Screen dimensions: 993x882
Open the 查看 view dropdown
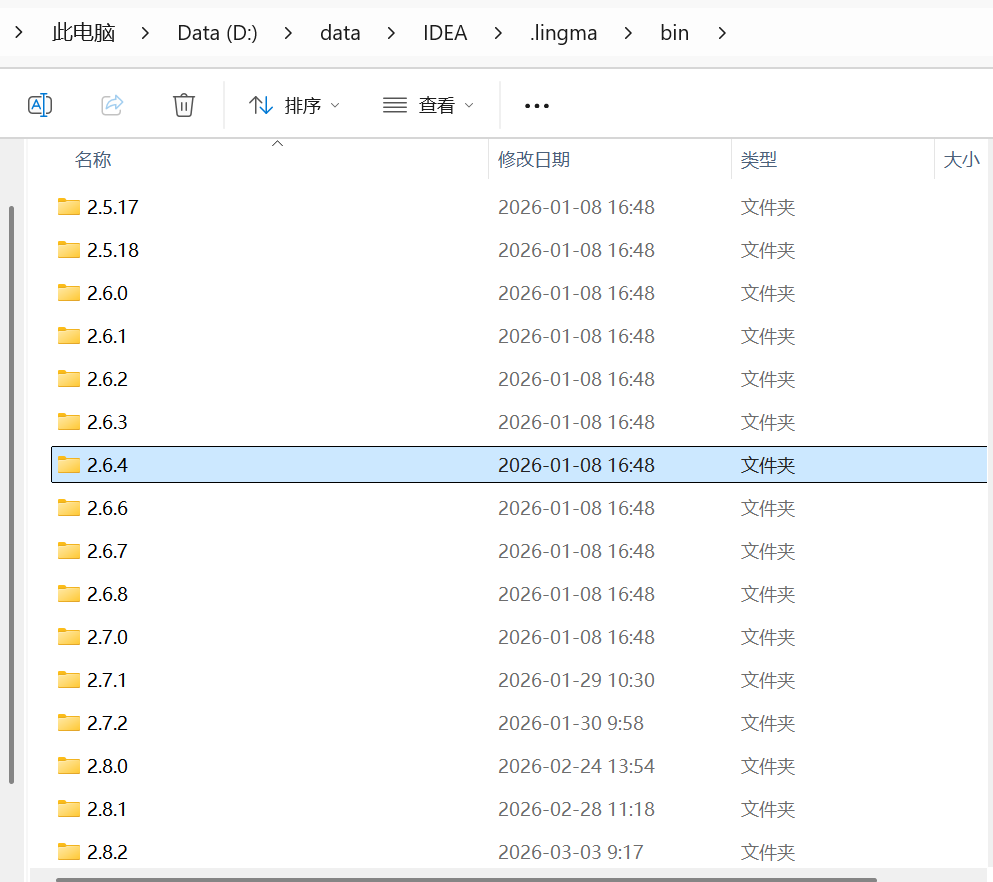tap(428, 105)
